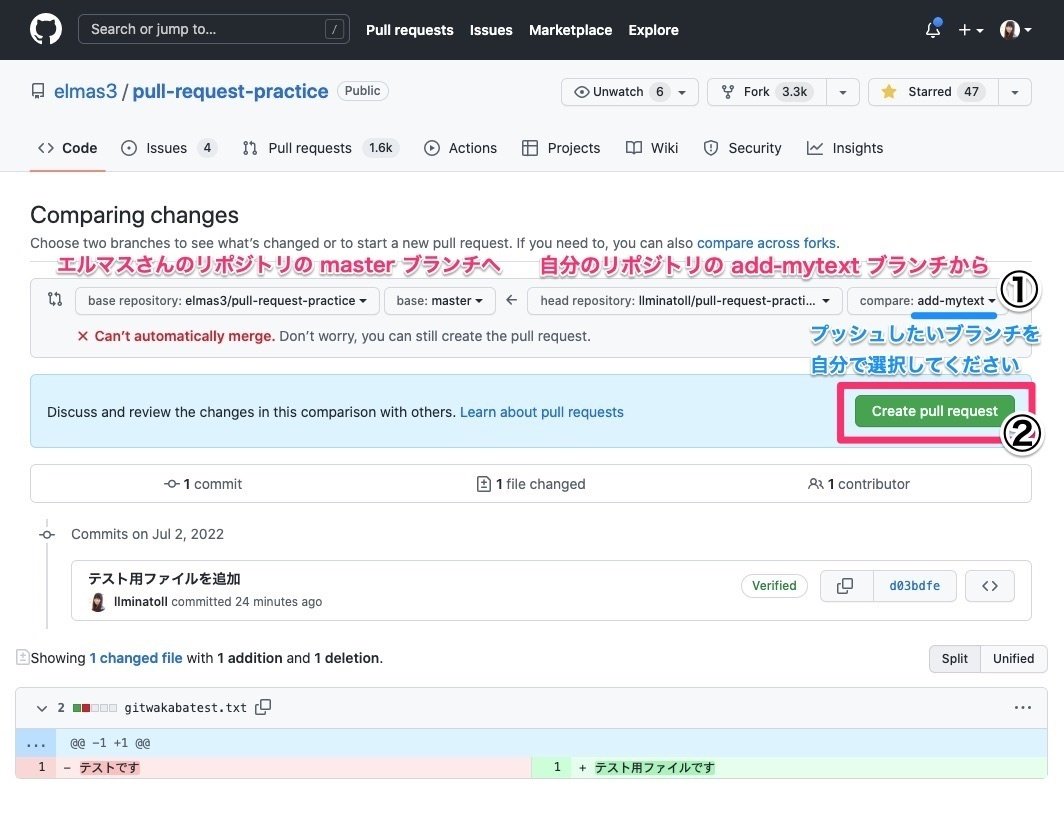
Task: Open the base repository dropdown
Action: [227, 301]
